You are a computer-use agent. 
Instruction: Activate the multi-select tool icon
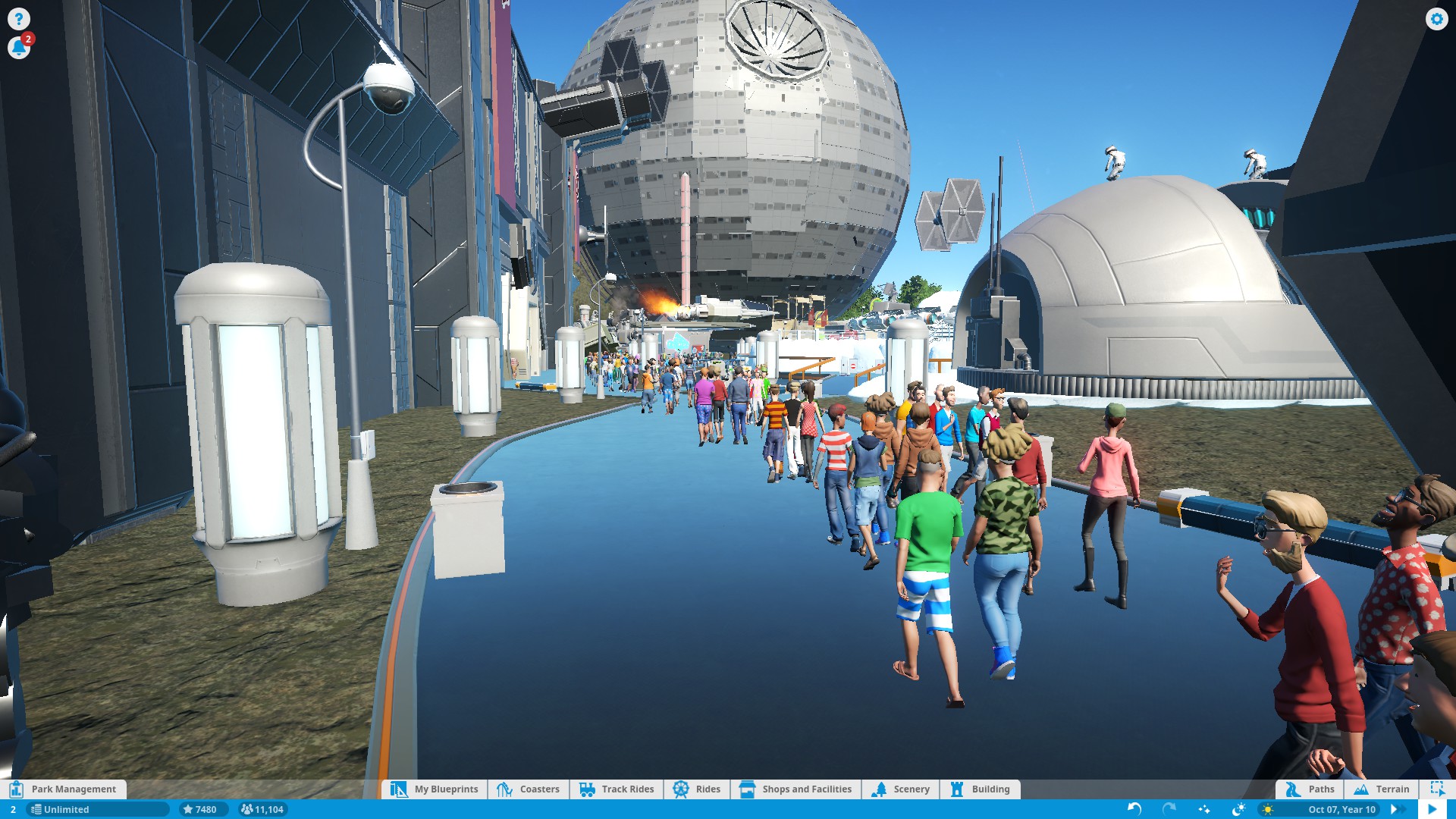coord(1437,789)
